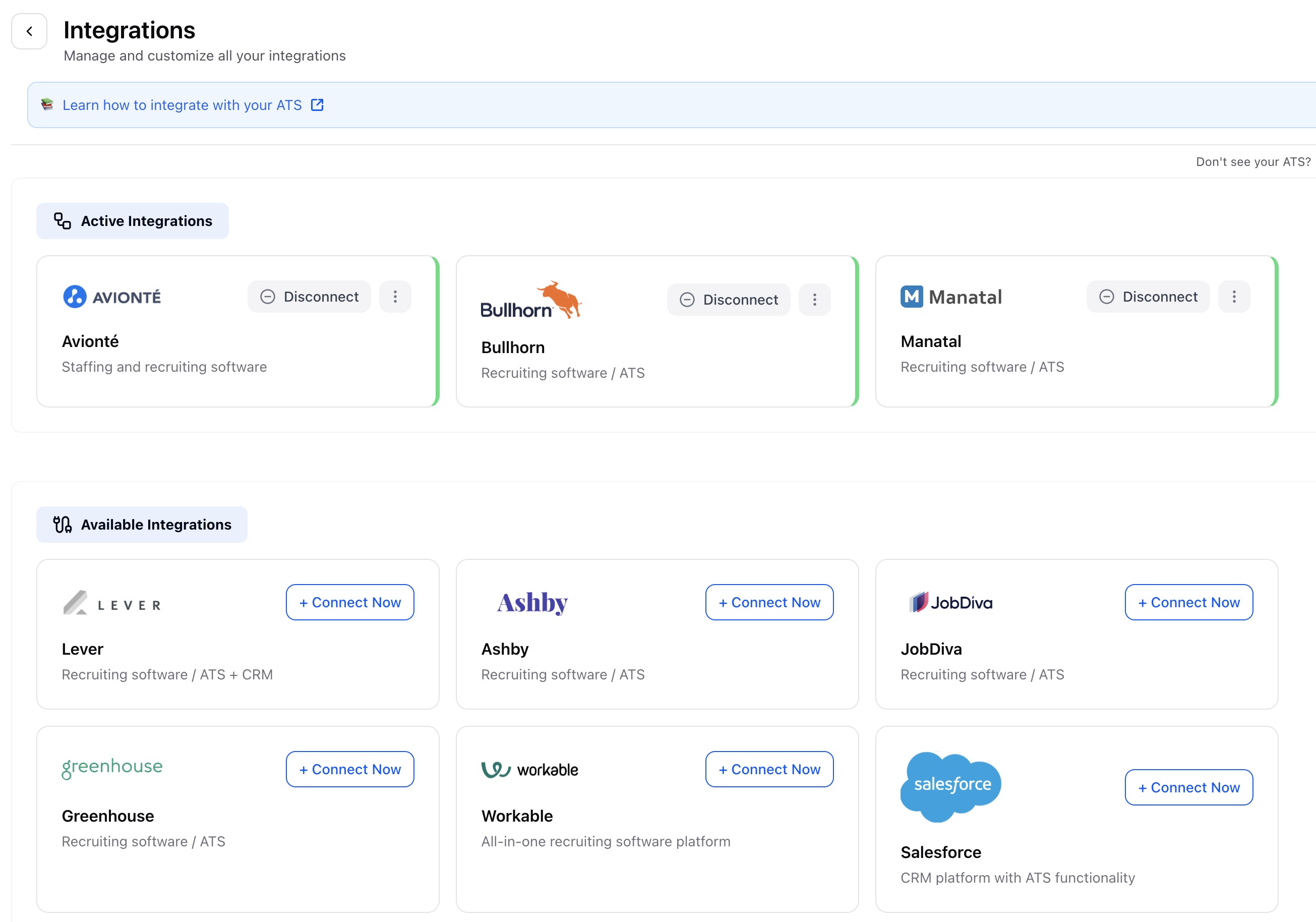Click the Ashby logo
The height and width of the screenshot is (922, 1316).
(x=532, y=603)
